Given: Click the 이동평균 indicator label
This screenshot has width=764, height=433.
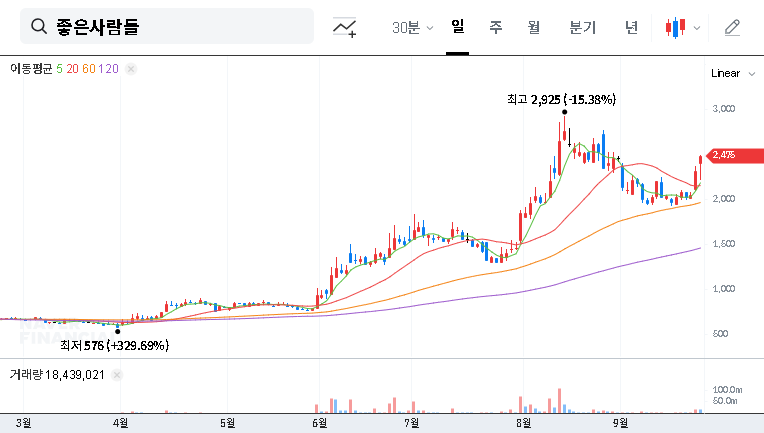Looking at the screenshot, I should pyautogui.click(x=31, y=69).
